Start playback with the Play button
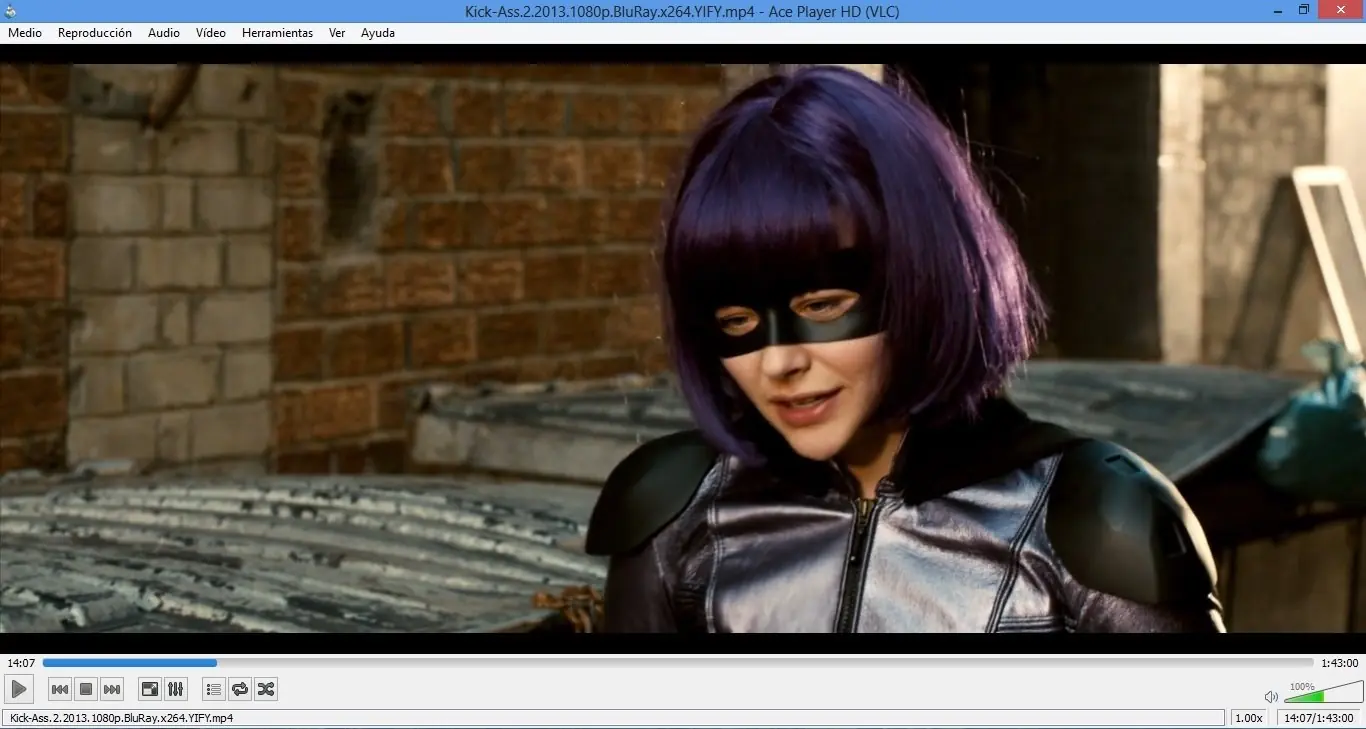This screenshot has width=1366, height=729. coord(19,689)
